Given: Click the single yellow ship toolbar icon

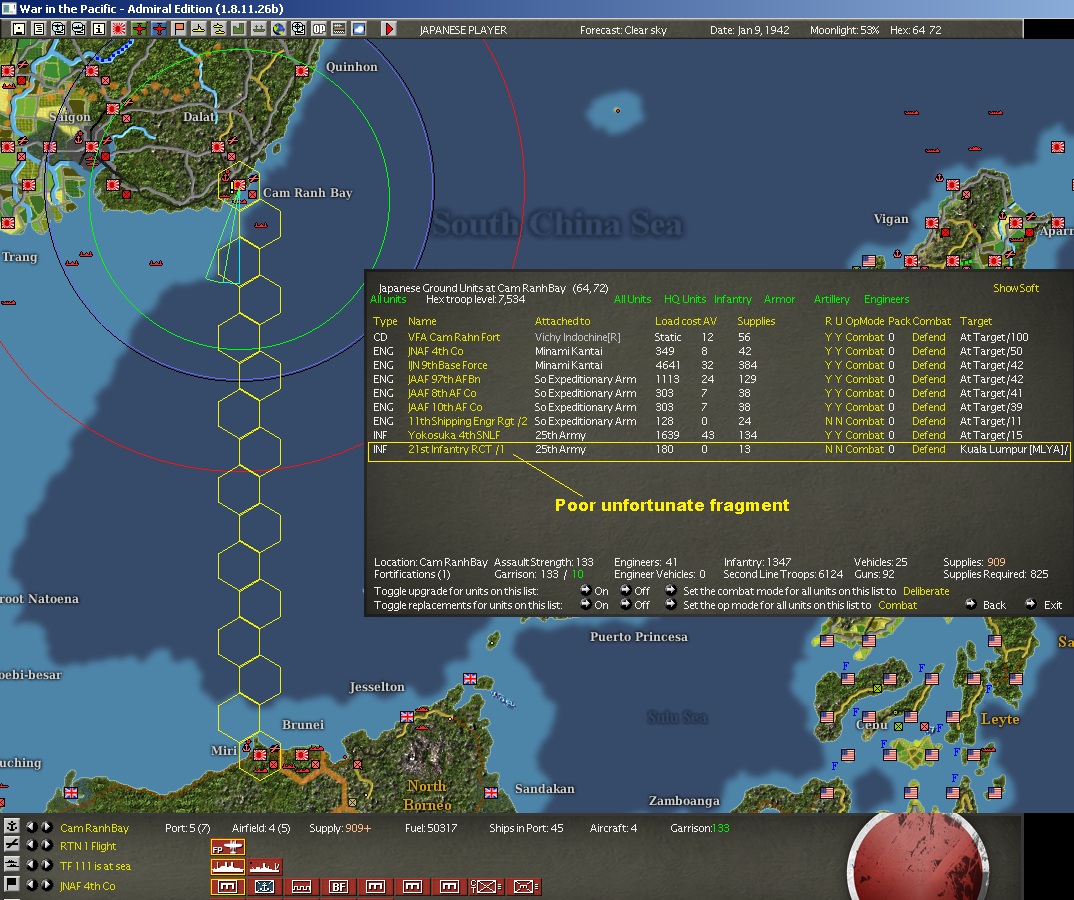Looking at the screenshot, I should click(199, 29).
